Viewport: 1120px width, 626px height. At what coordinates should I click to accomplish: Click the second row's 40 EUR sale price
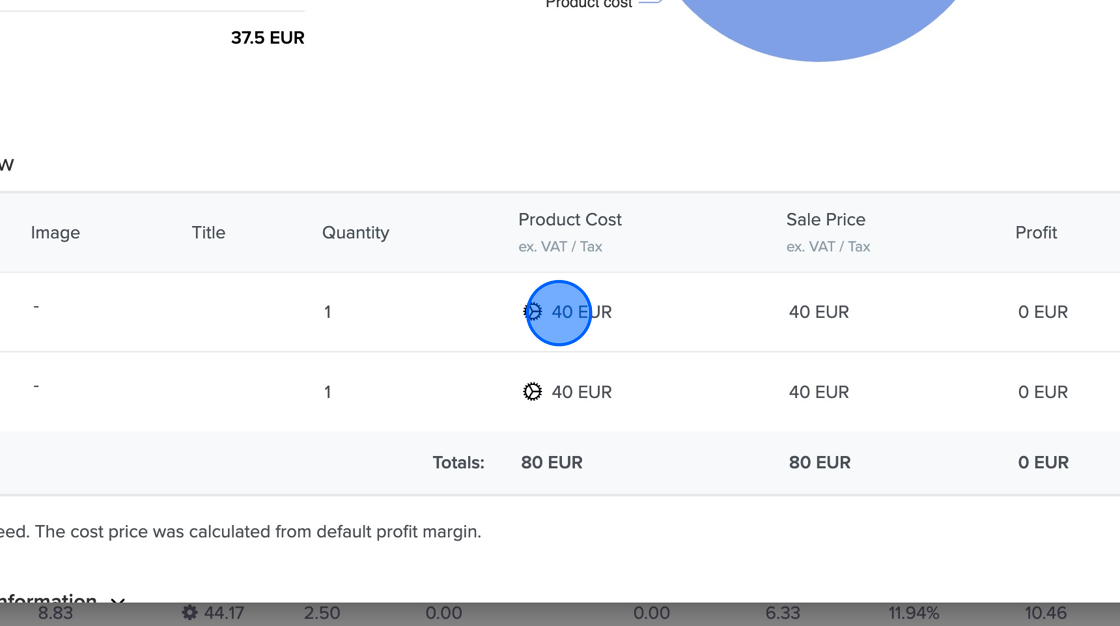click(x=819, y=391)
